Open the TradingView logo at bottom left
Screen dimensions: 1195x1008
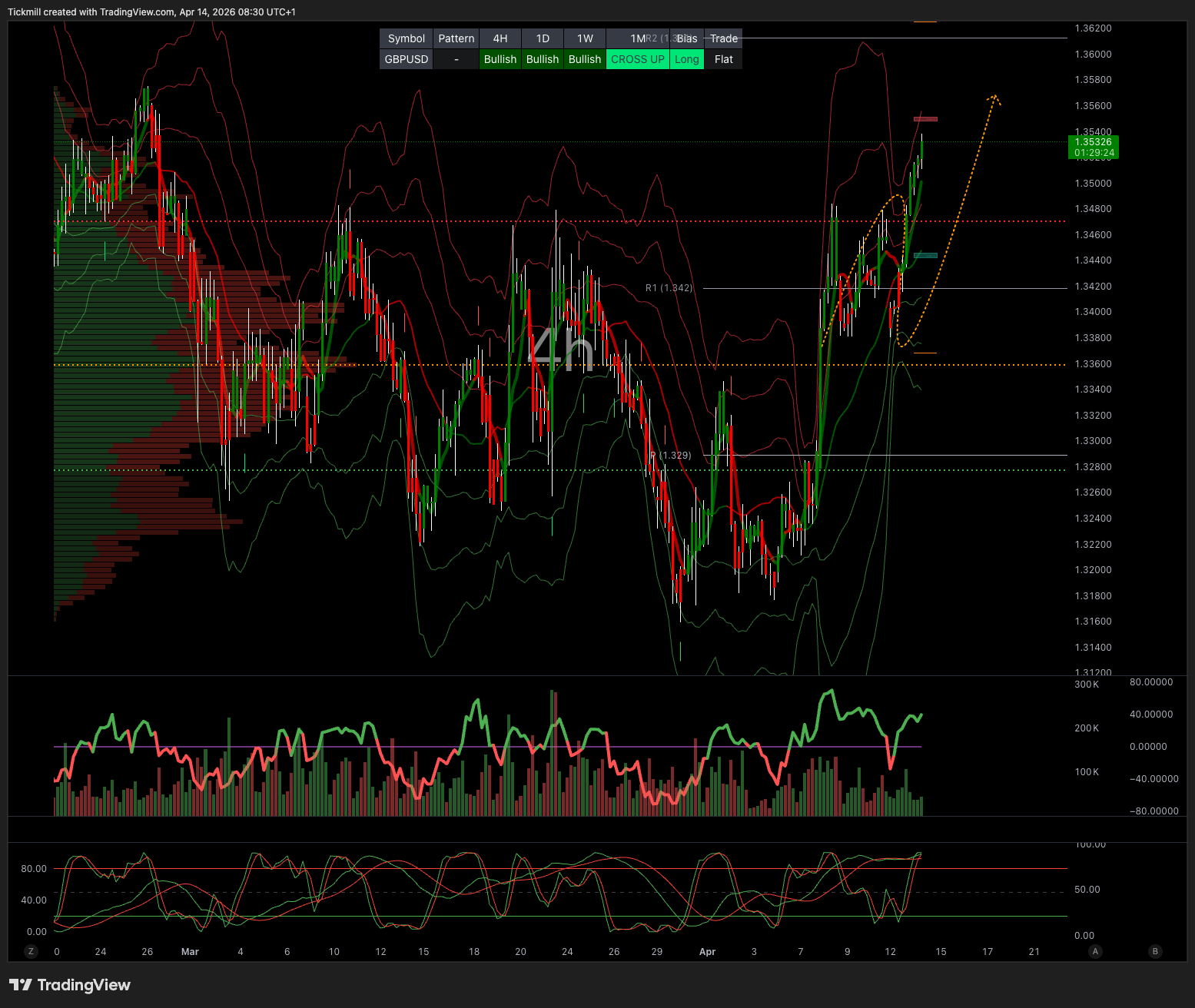tap(70, 985)
